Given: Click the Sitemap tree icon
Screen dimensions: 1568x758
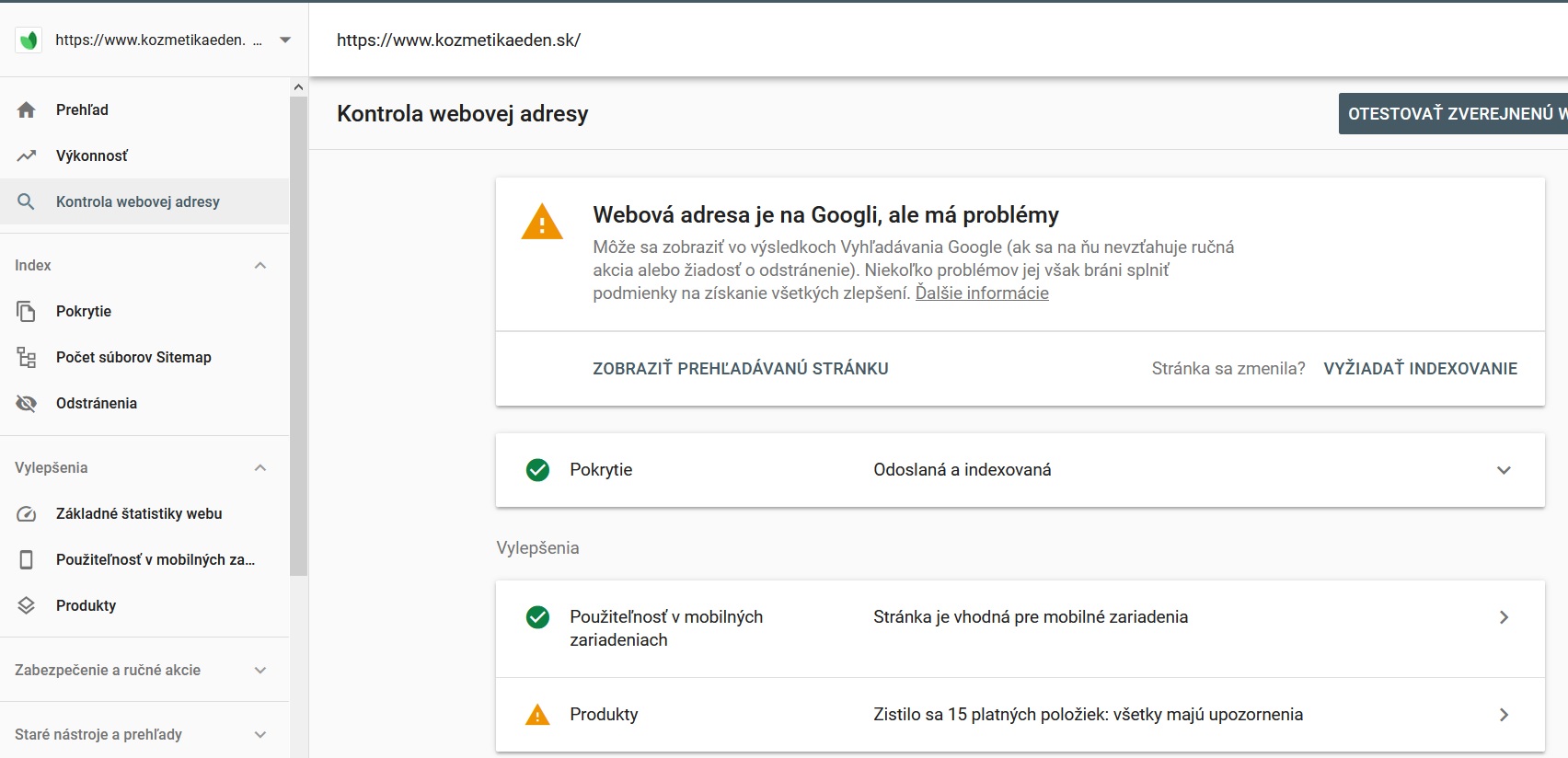Looking at the screenshot, I should click(27, 357).
